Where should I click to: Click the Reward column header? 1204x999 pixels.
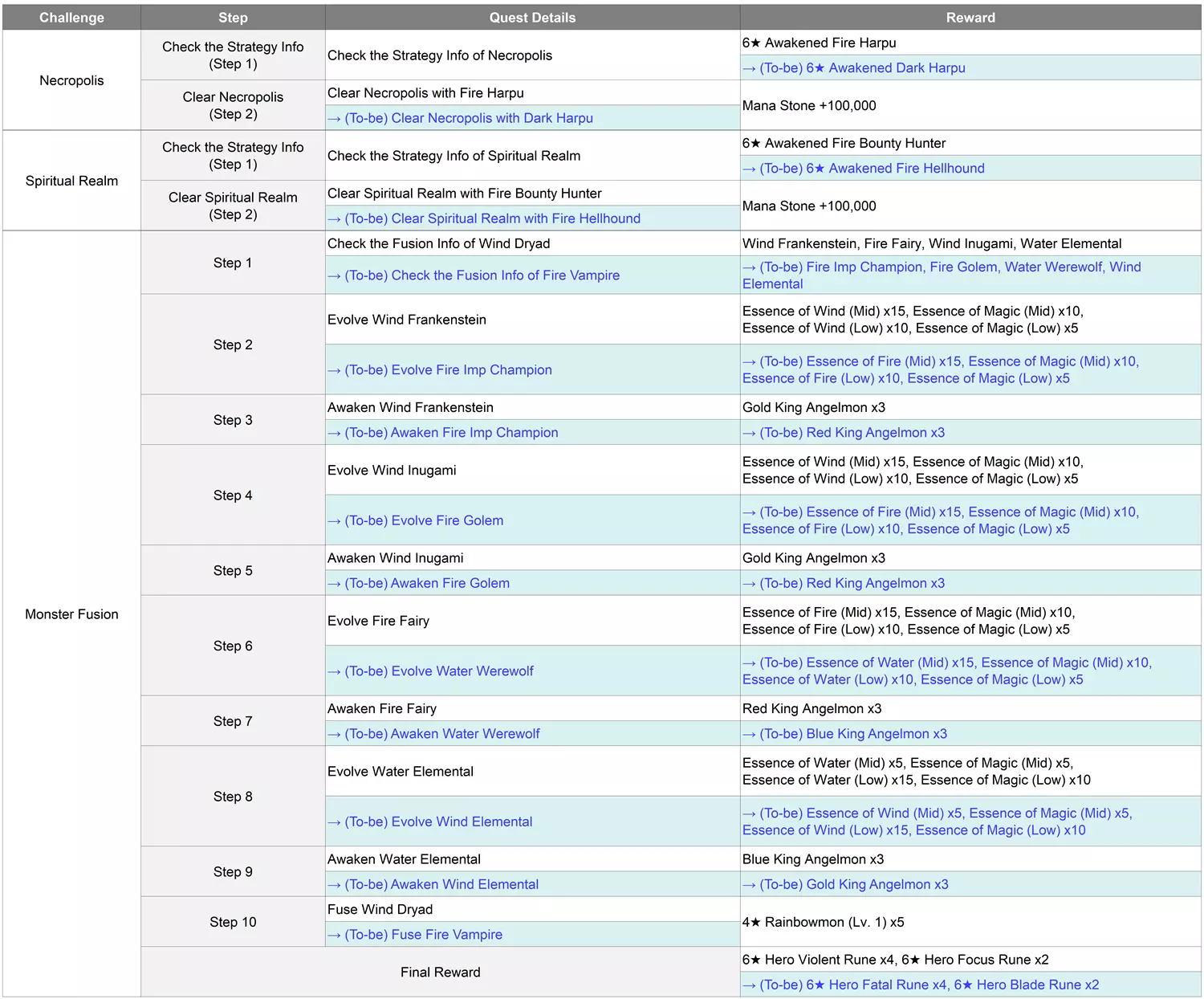click(x=970, y=18)
